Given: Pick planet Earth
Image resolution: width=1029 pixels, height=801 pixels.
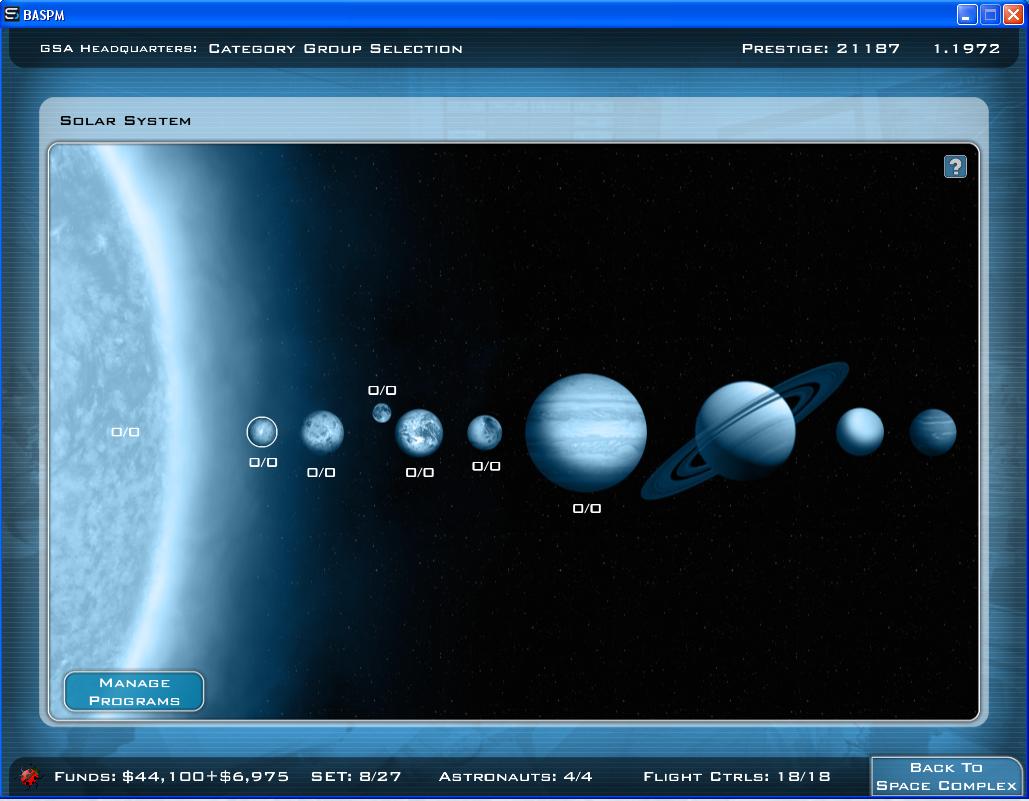Looking at the screenshot, I should click(419, 433).
